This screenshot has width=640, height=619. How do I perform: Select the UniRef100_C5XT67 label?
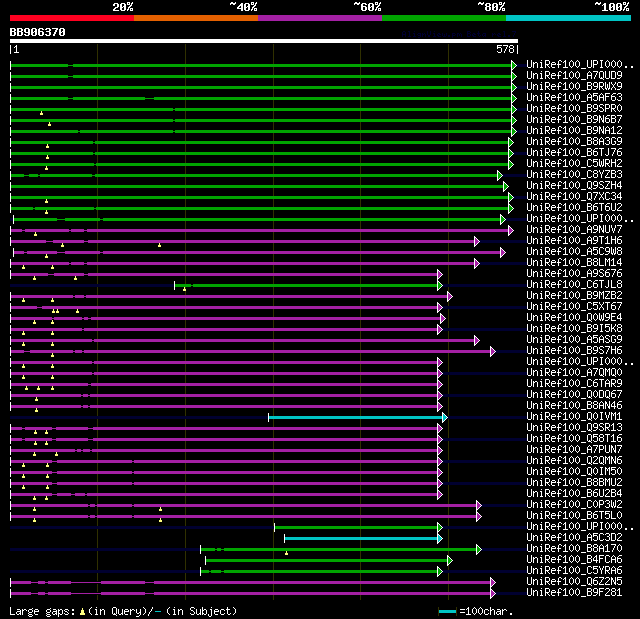(x=574, y=307)
